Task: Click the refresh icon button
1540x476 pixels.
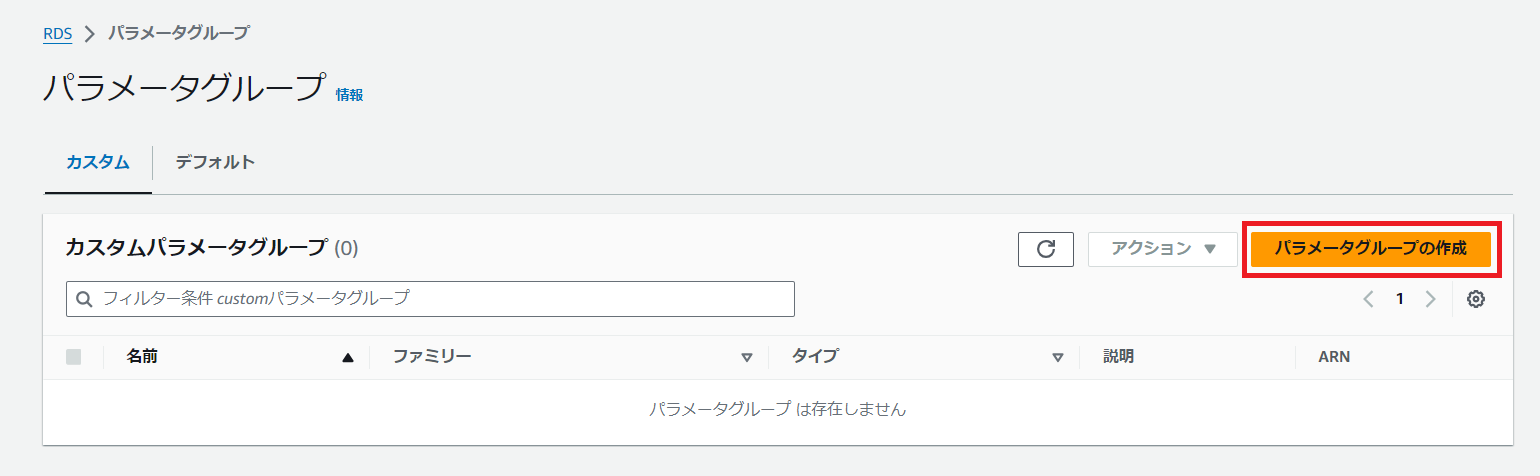Action: tap(1046, 249)
